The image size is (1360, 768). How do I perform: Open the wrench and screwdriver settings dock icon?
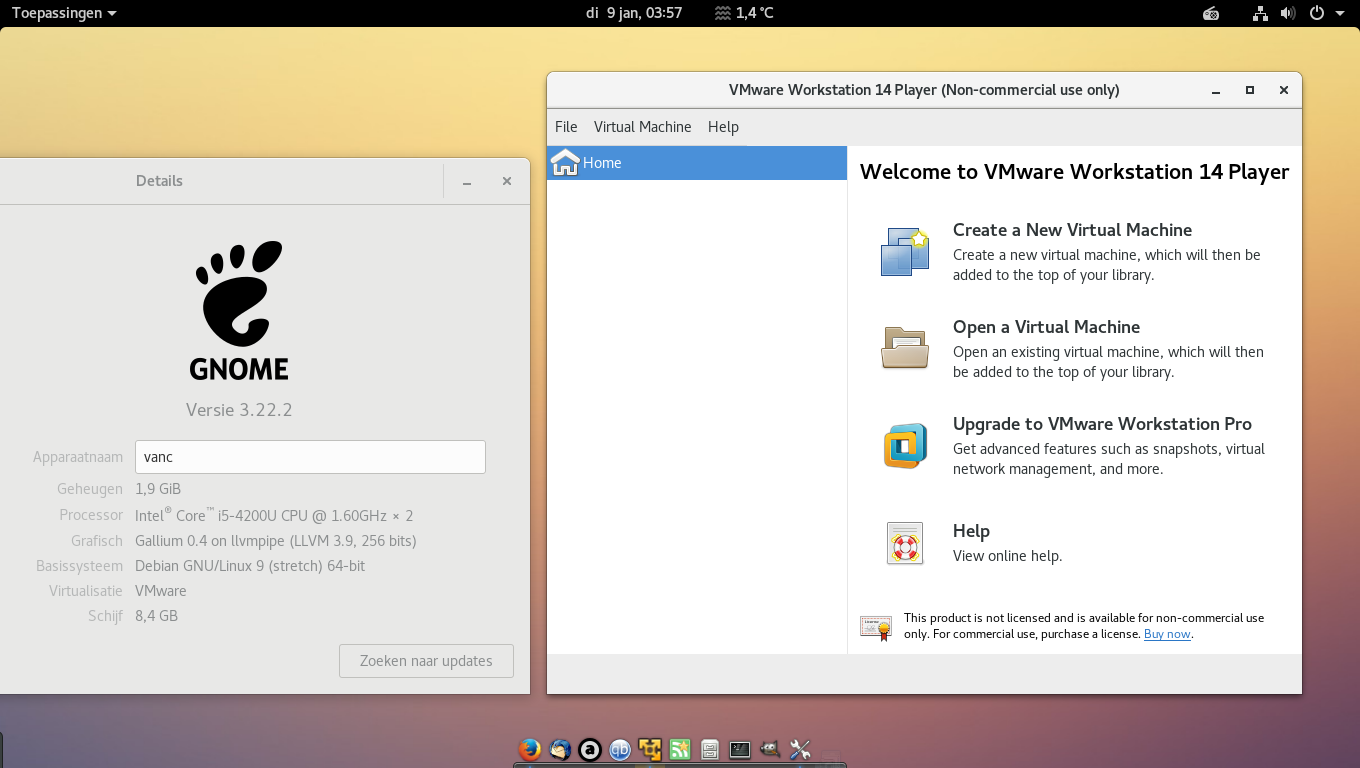pos(800,749)
